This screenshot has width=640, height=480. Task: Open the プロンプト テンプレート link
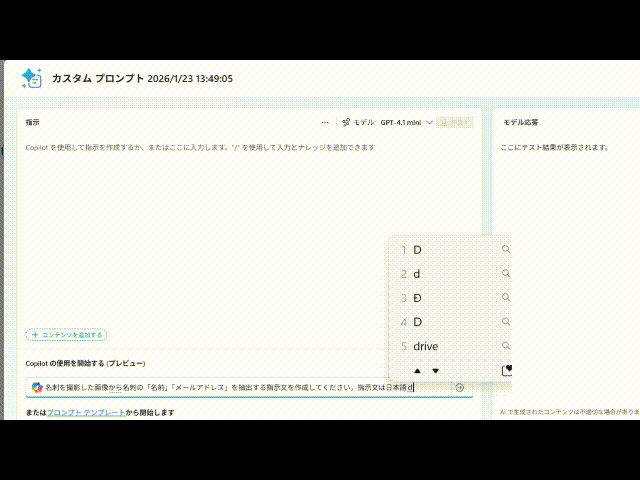86,412
